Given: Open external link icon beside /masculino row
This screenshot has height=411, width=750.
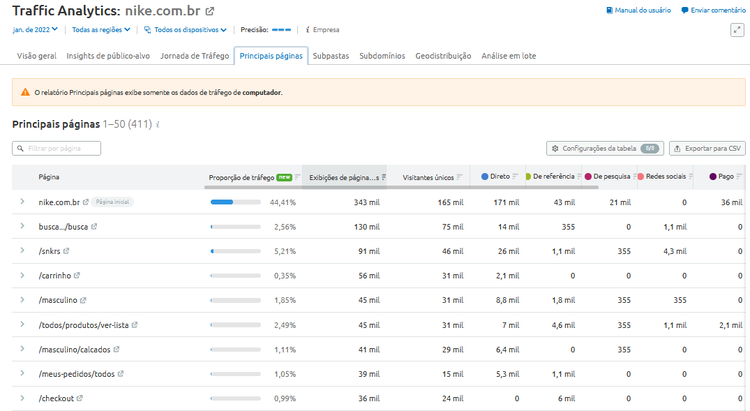Looking at the screenshot, I should [x=83, y=300].
